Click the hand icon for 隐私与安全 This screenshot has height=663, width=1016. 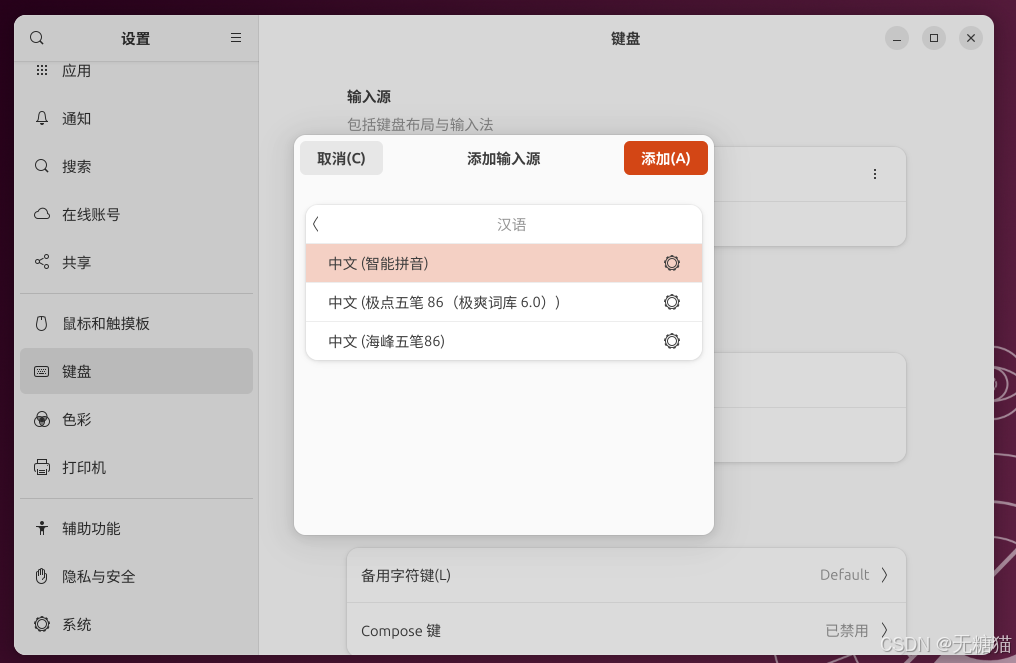tap(41, 576)
